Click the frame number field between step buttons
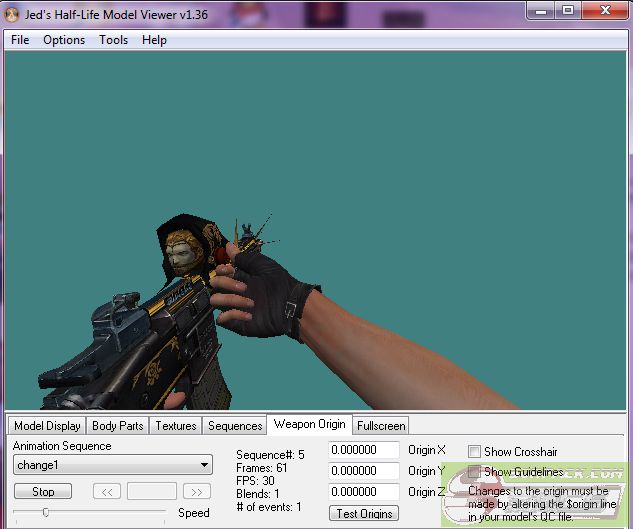Image resolution: width=633 pixels, height=529 pixels. (152, 491)
